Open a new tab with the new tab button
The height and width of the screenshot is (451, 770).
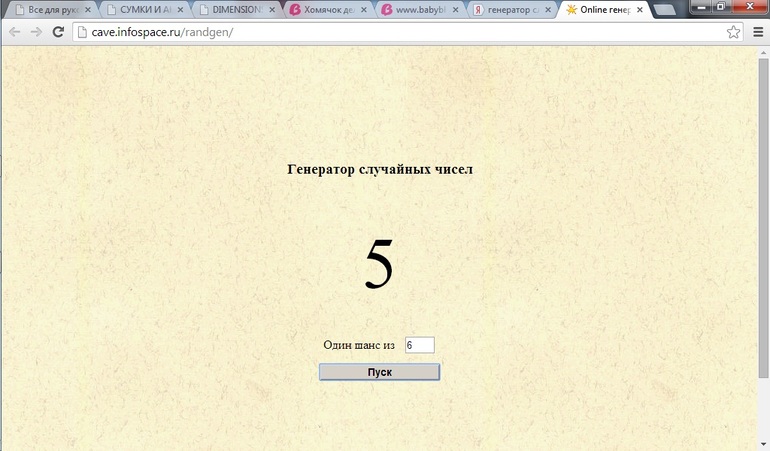click(663, 10)
